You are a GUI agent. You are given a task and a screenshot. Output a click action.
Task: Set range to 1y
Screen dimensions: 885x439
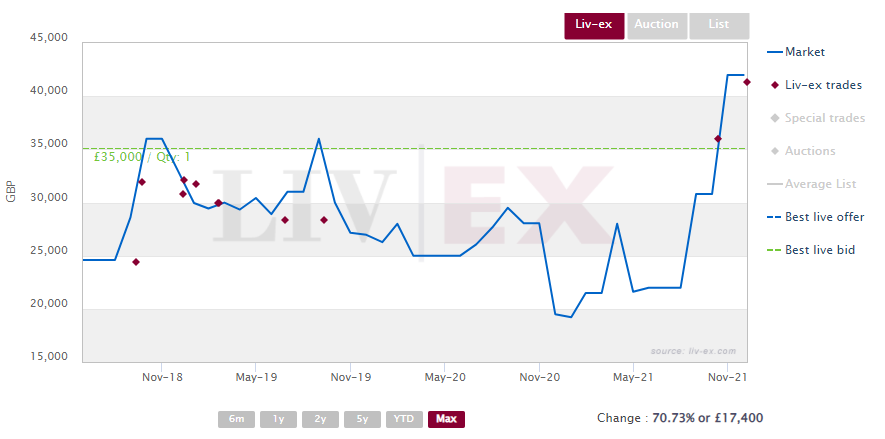(x=278, y=419)
